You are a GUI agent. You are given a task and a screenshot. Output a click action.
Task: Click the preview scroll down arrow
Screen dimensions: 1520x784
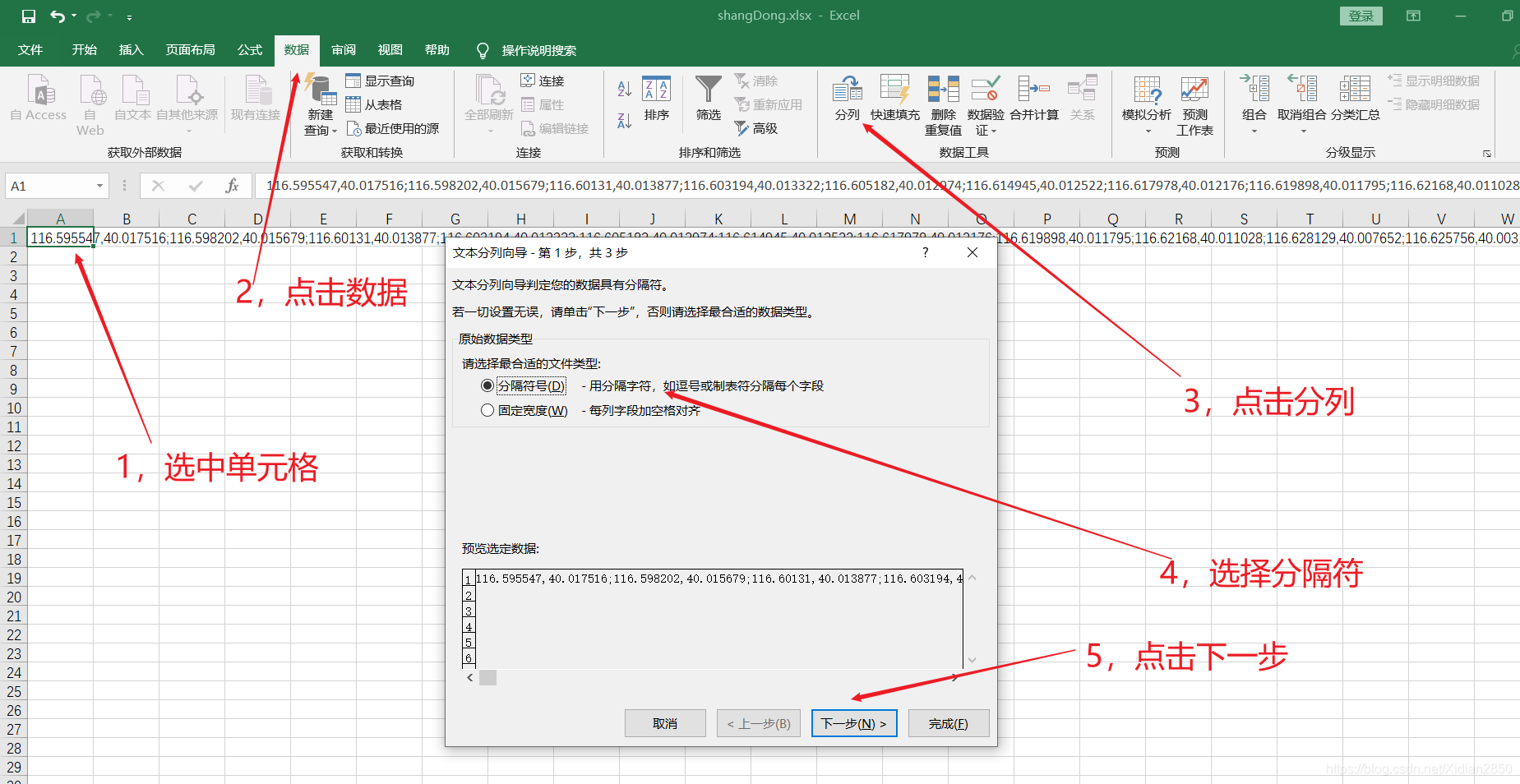(973, 660)
